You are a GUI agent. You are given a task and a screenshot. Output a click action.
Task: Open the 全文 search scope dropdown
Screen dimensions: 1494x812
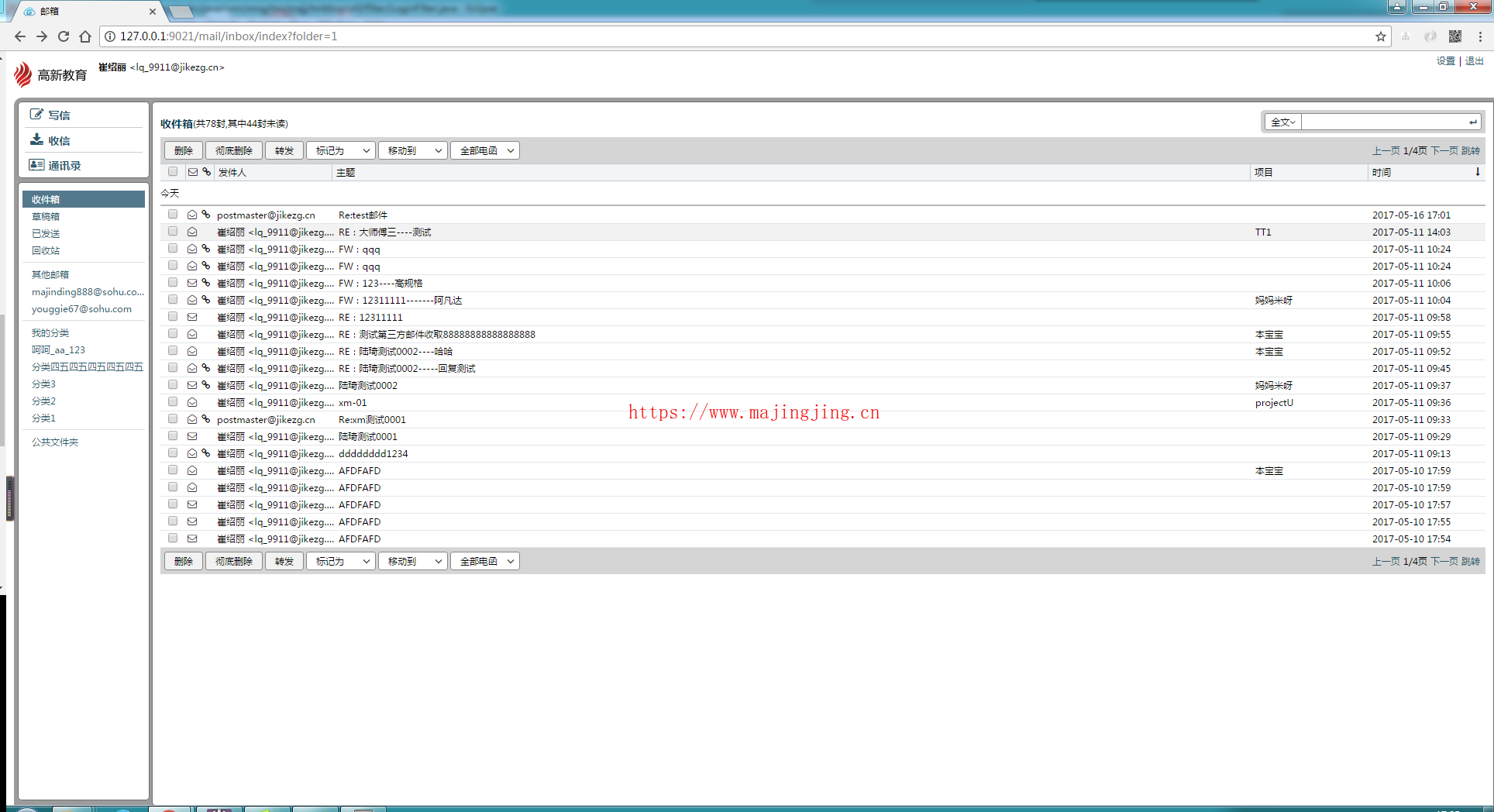click(x=1283, y=122)
